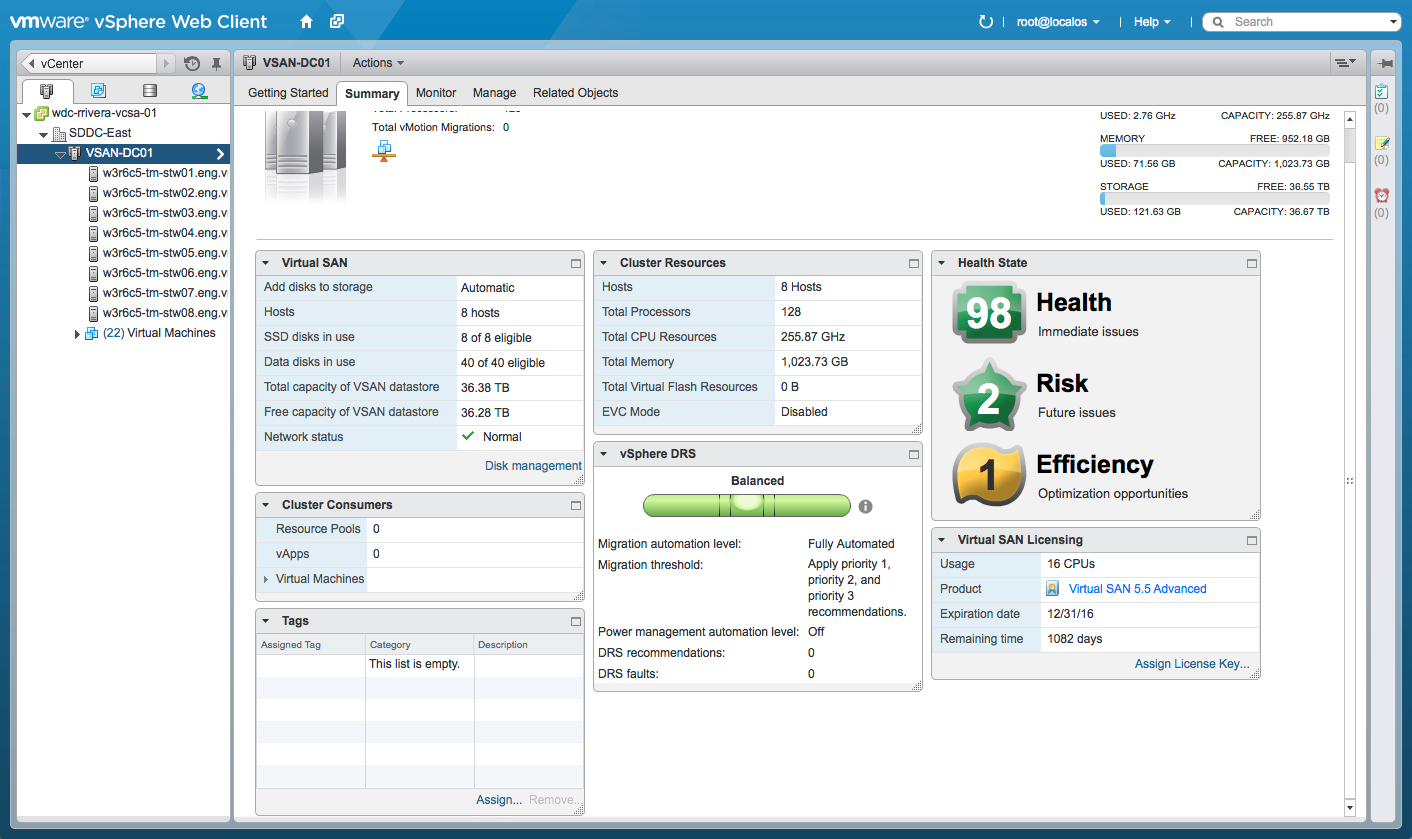Select the Summary tab
The height and width of the screenshot is (839, 1412).
(x=372, y=94)
